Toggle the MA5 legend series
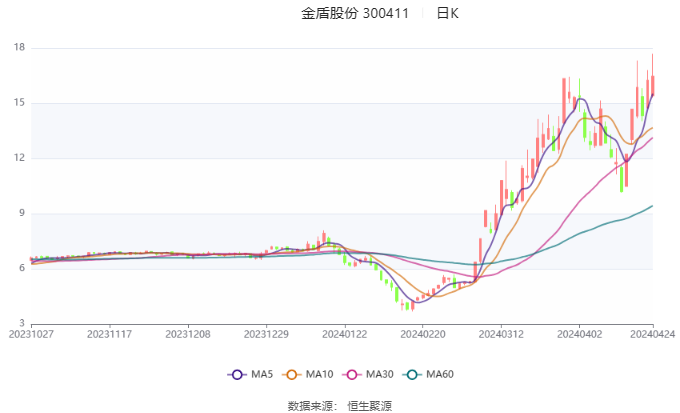This screenshot has width=680, height=413. [x=250, y=374]
